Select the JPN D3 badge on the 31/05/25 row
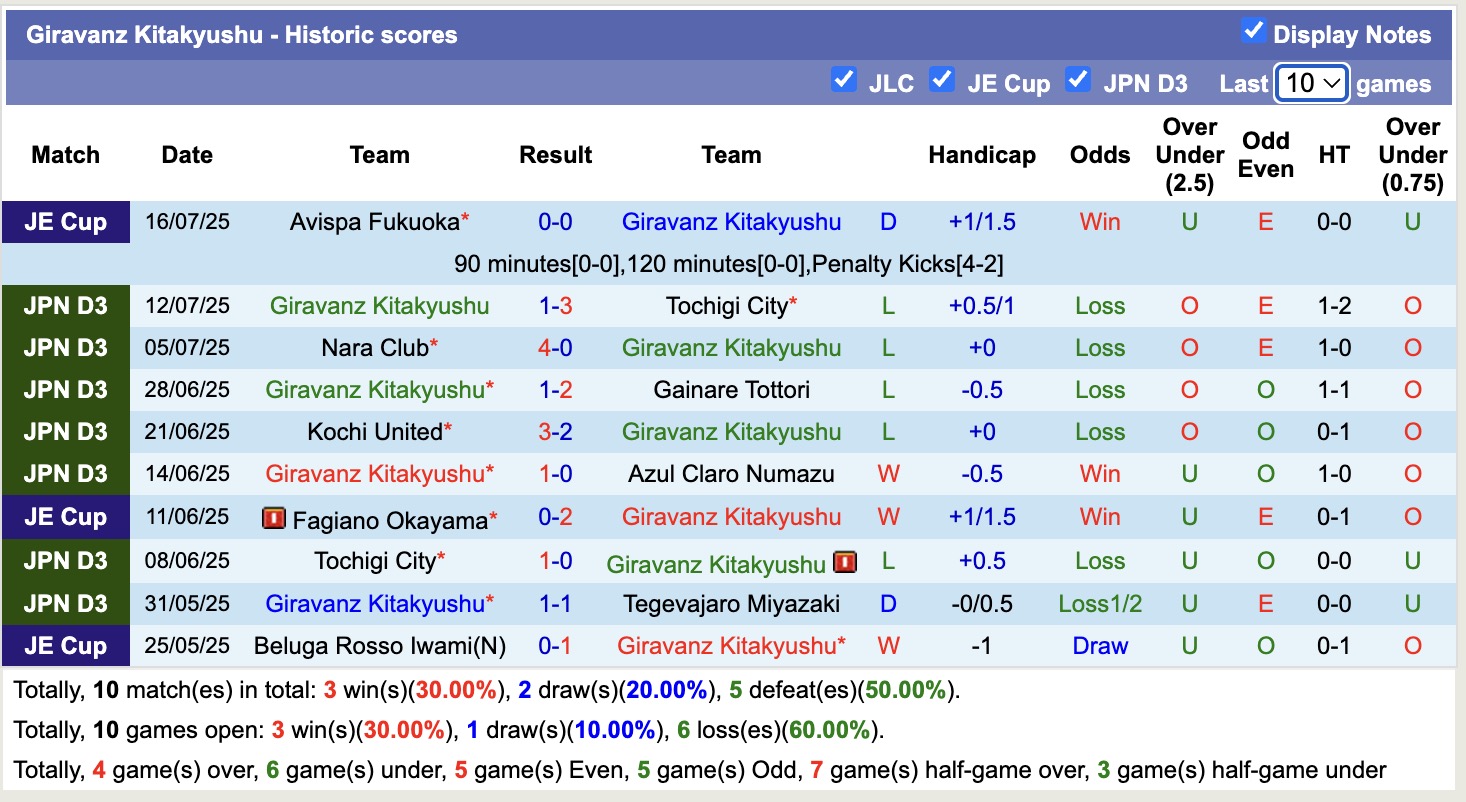The image size is (1466, 802). click(x=66, y=604)
